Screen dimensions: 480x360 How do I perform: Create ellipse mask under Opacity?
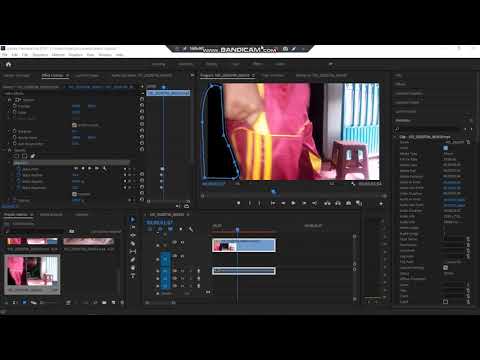16,156
